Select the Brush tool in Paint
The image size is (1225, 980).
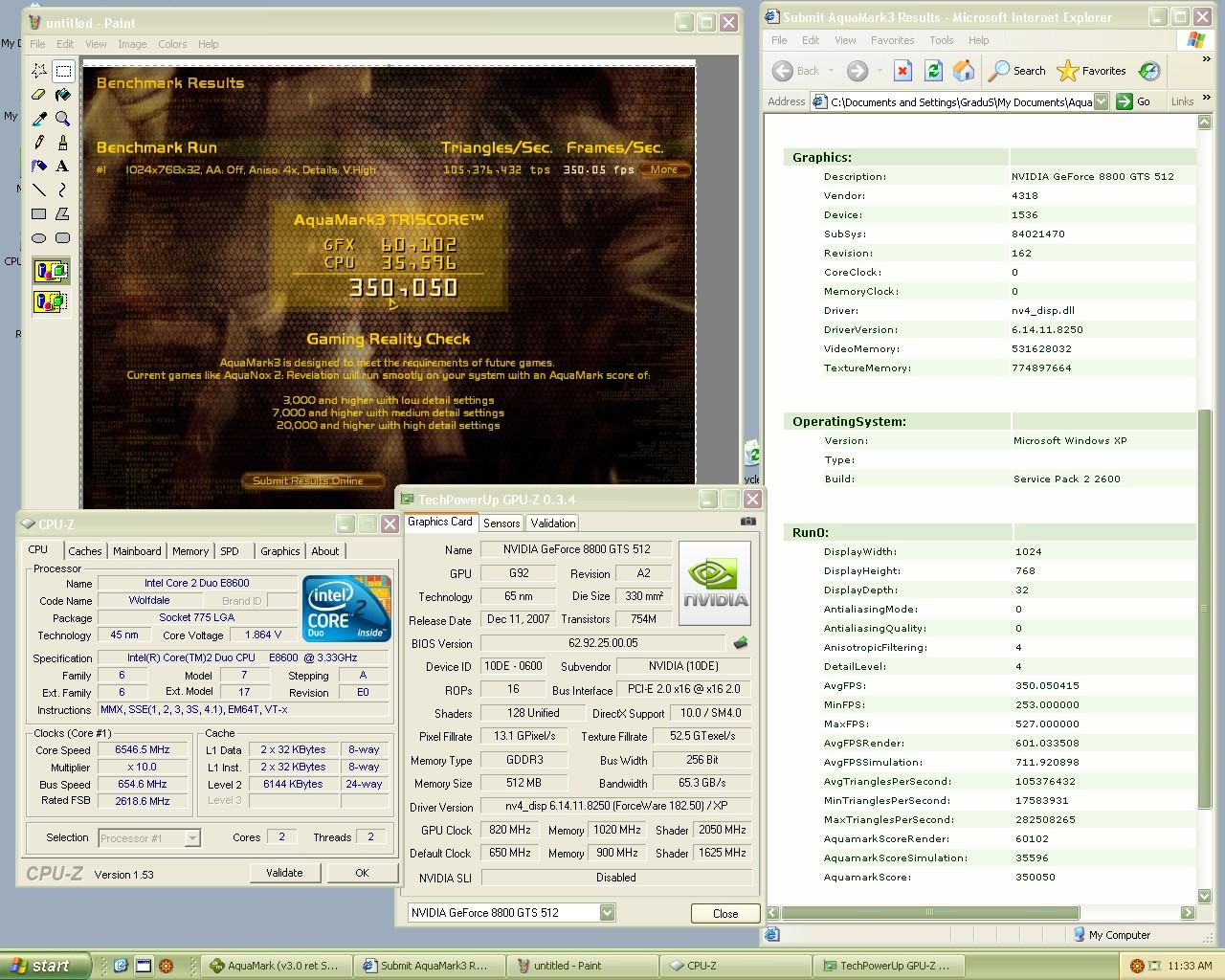pos(63,143)
